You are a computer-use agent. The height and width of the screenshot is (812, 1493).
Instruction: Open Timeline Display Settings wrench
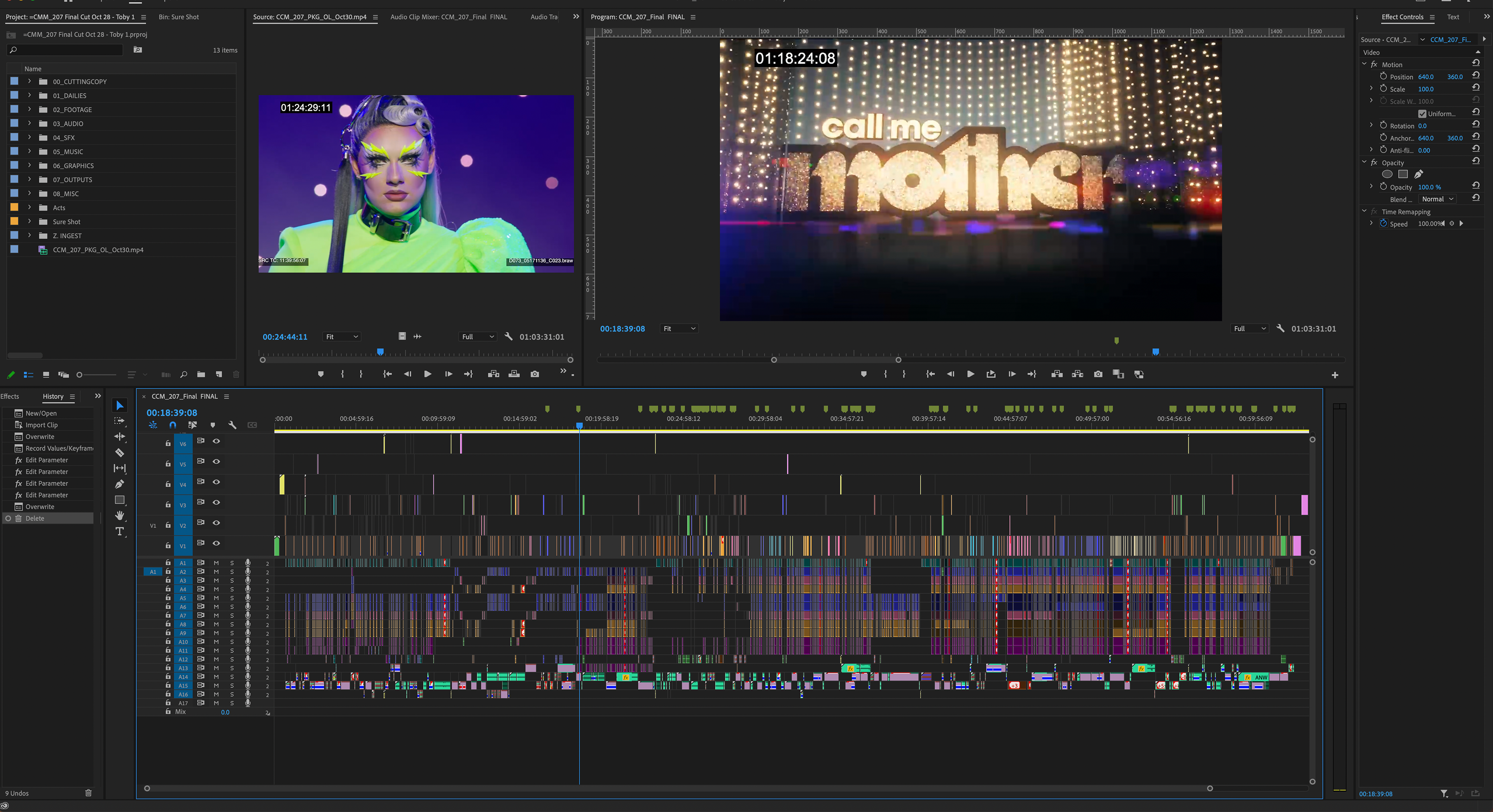click(x=233, y=425)
